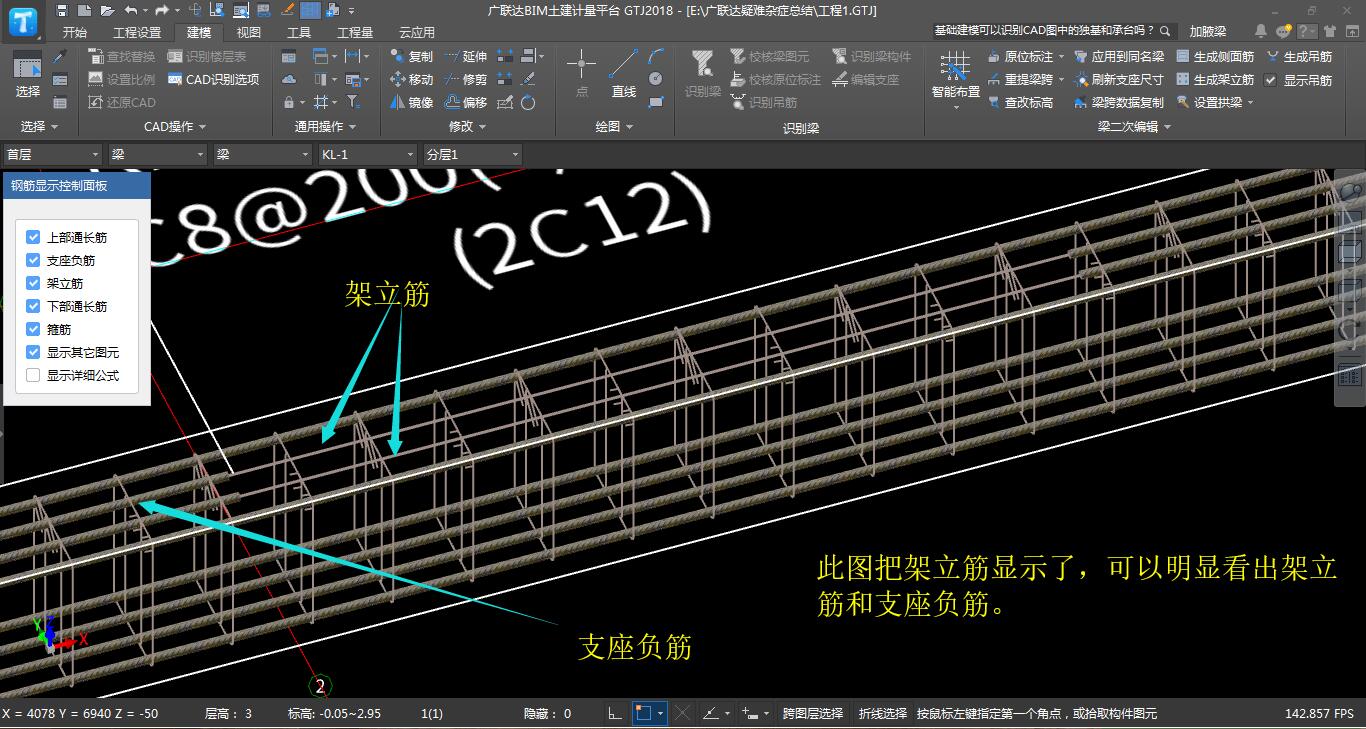
Task: Expand the 设置拱梁 dropdown arrow
Action: coord(1250,103)
